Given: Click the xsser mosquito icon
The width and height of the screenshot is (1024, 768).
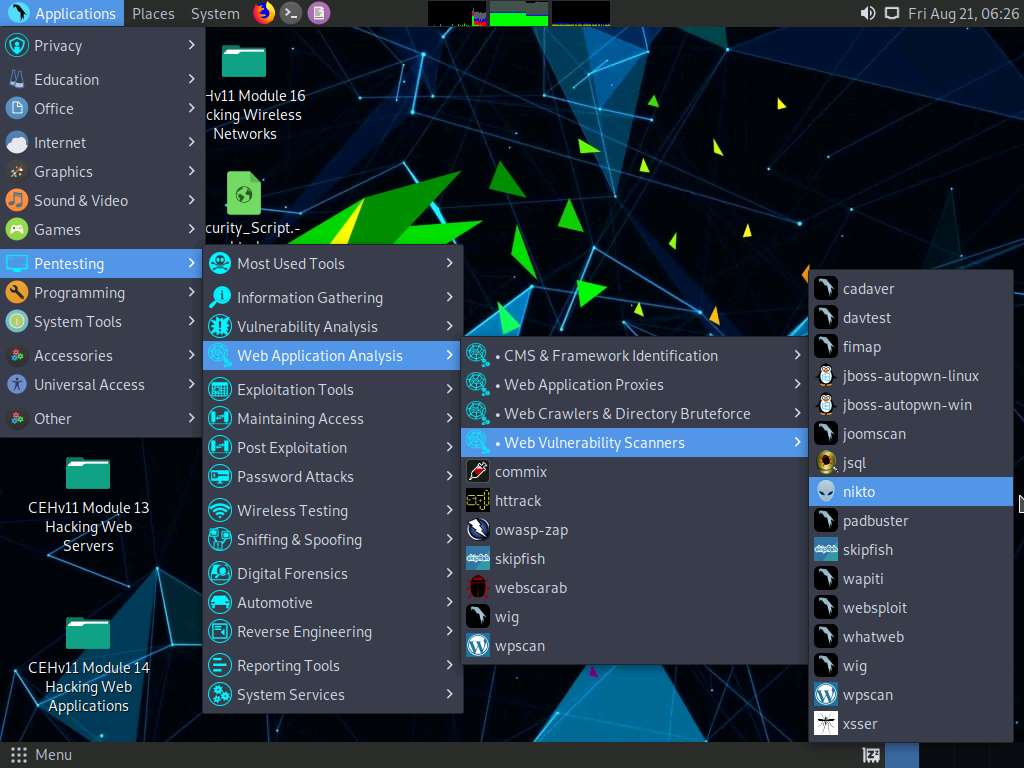Looking at the screenshot, I should coord(825,724).
